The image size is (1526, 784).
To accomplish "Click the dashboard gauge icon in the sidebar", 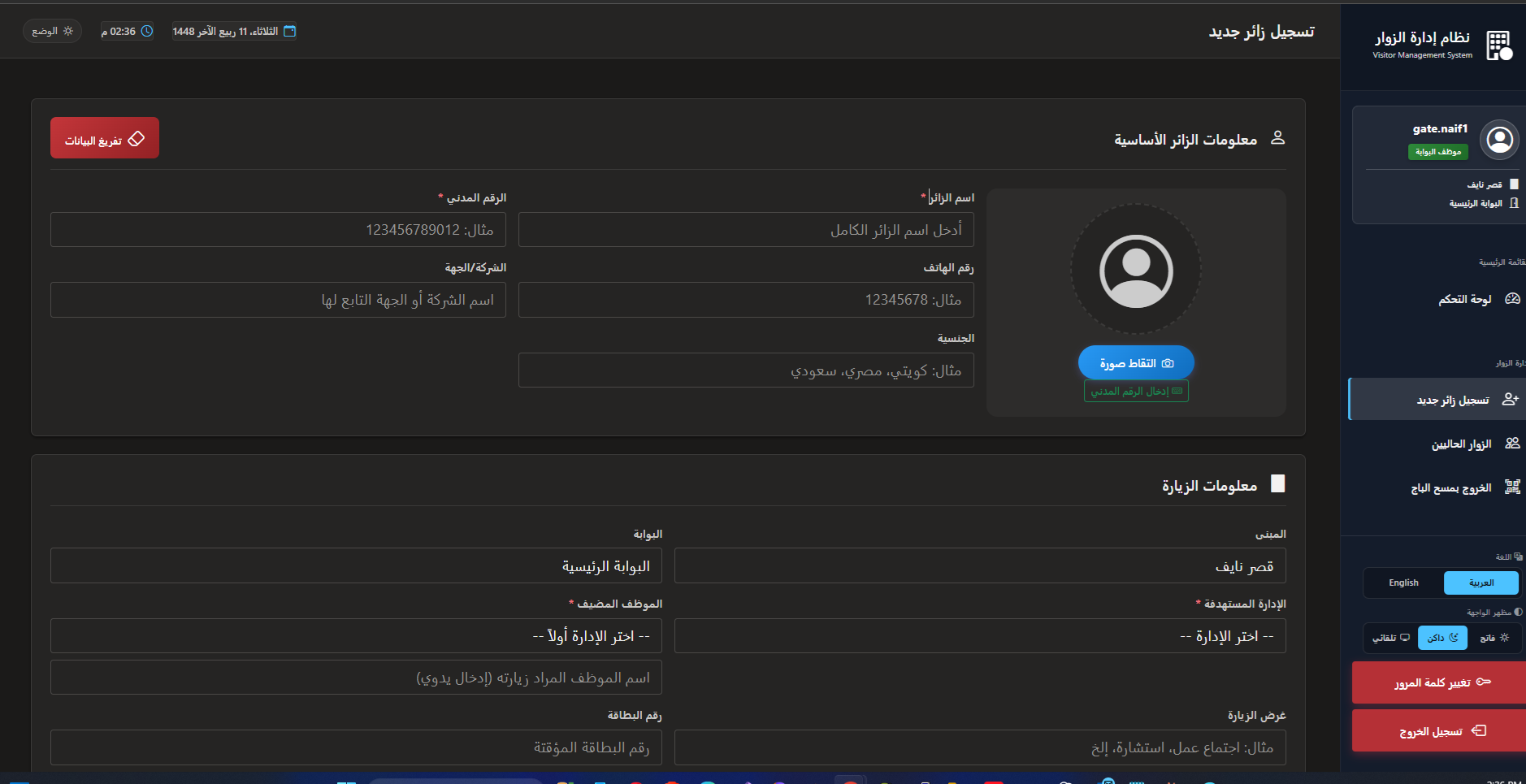I will point(1512,299).
